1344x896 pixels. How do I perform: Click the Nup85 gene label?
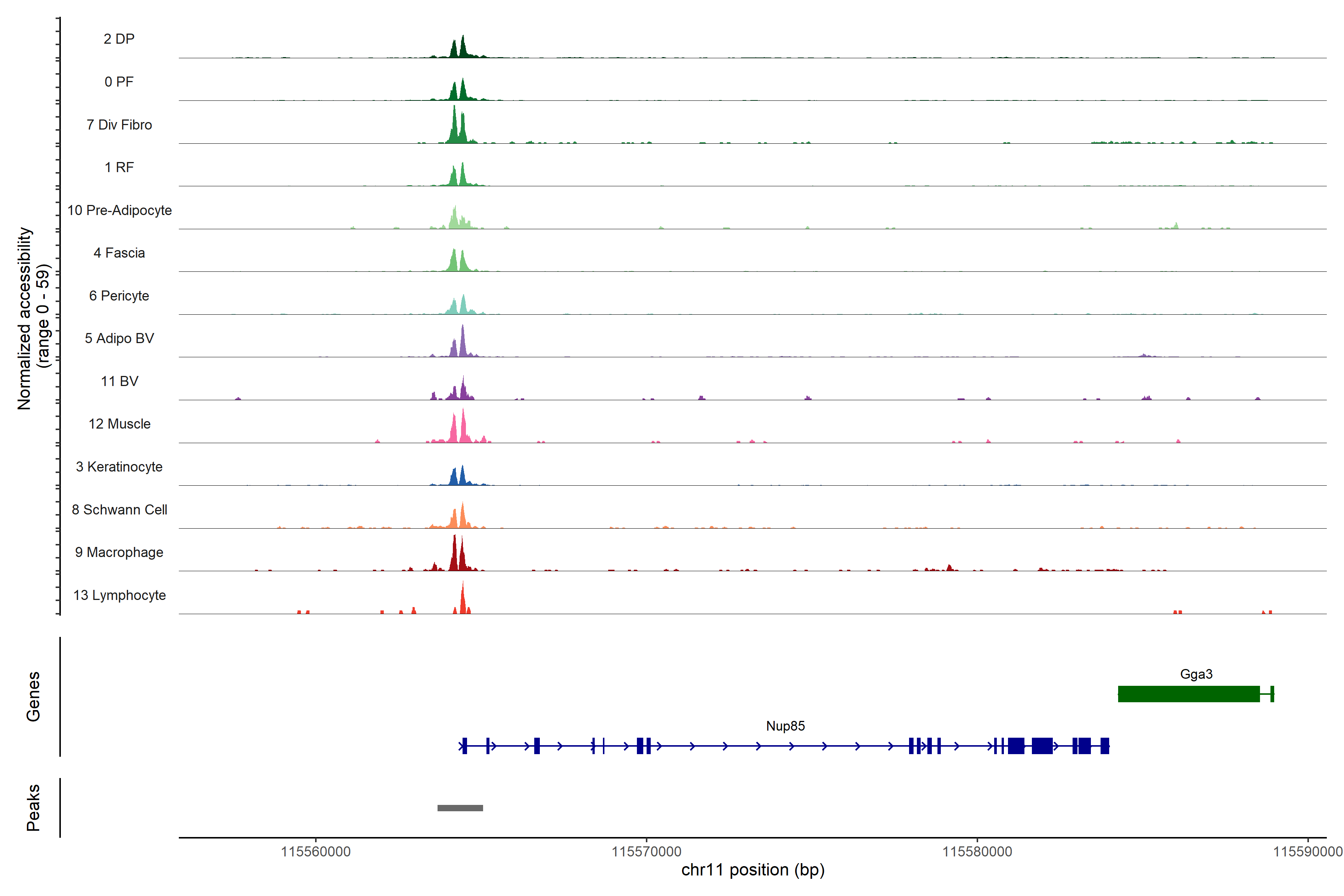click(785, 726)
